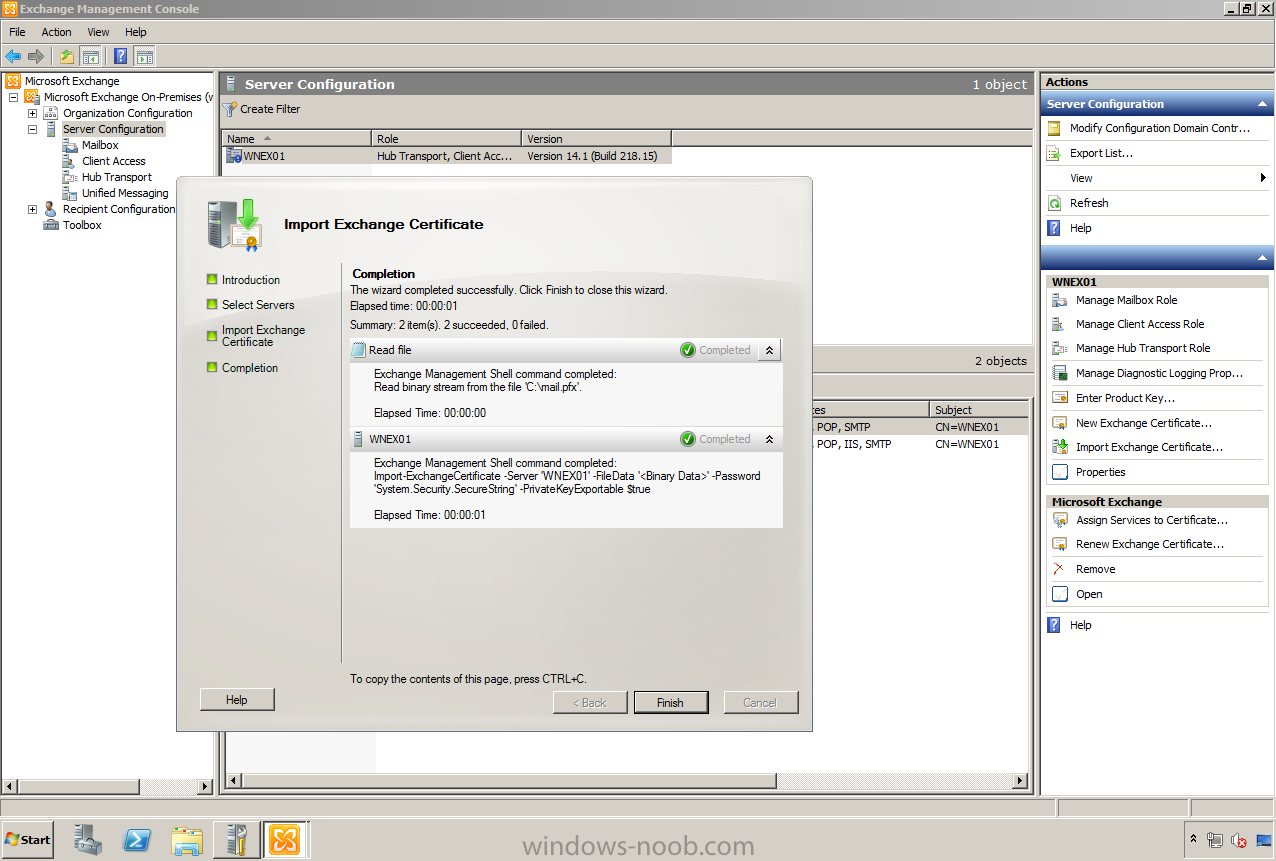Screen dimensions: 1276x861
Task: Show hidden system tray icons
Action: tap(1193, 839)
